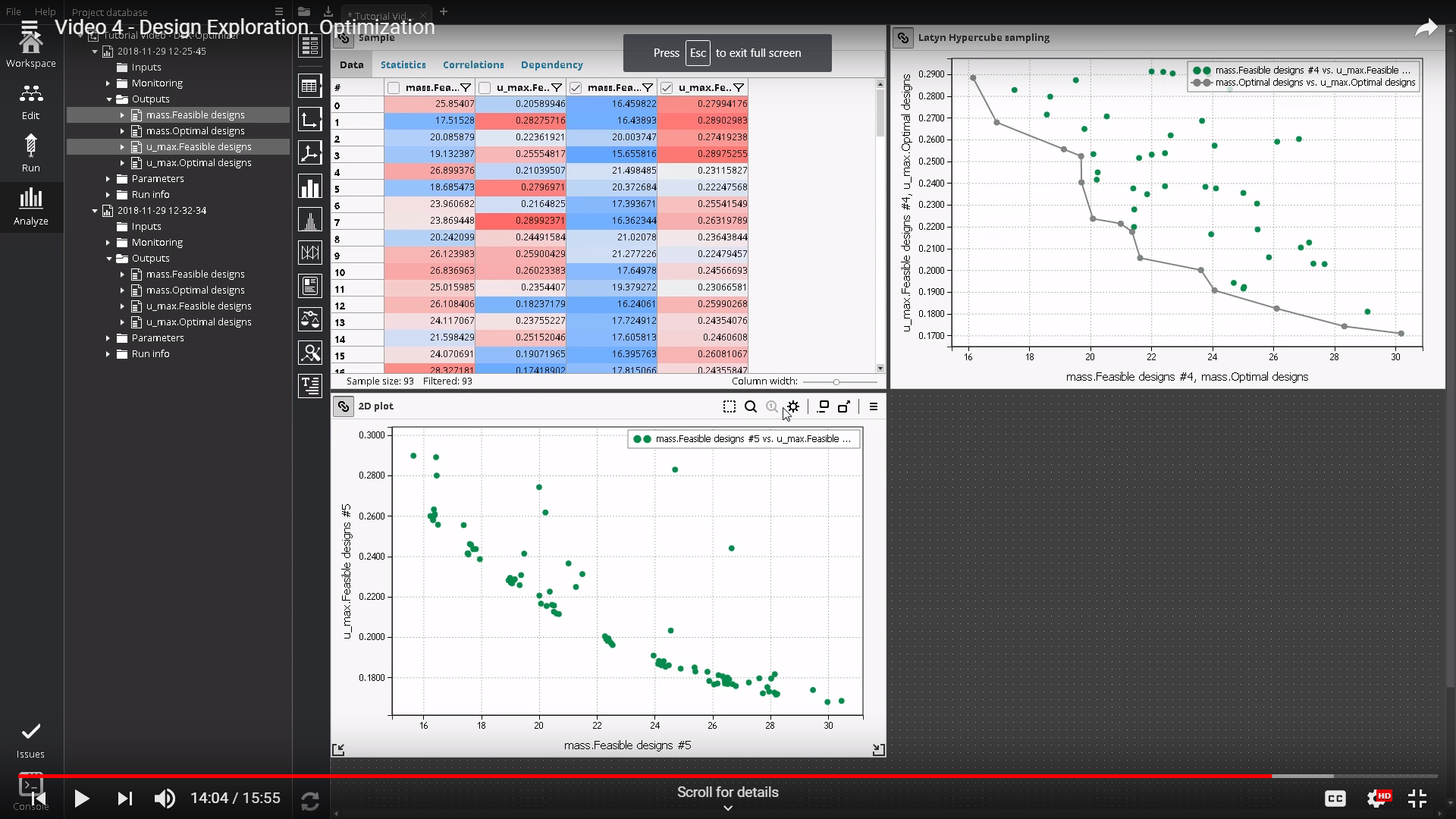The height and width of the screenshot is (819, 1456).
Task: Play the video
Action: [x=82, y=799]
